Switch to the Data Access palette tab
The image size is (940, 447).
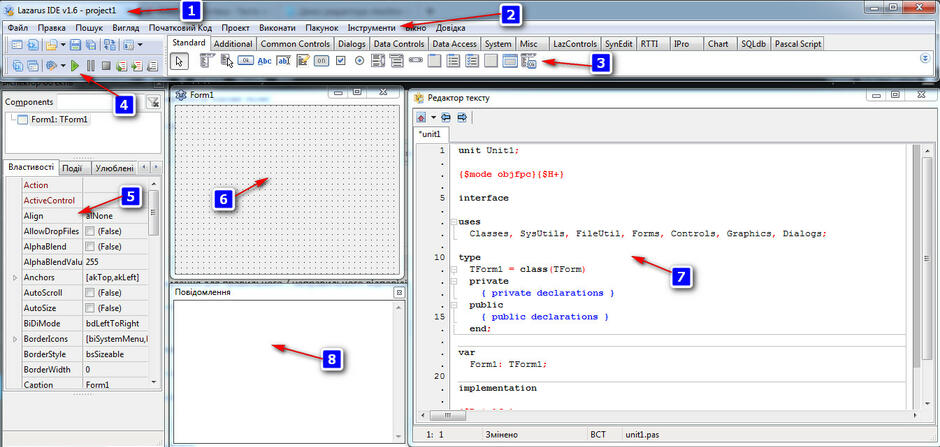point(454,44)
